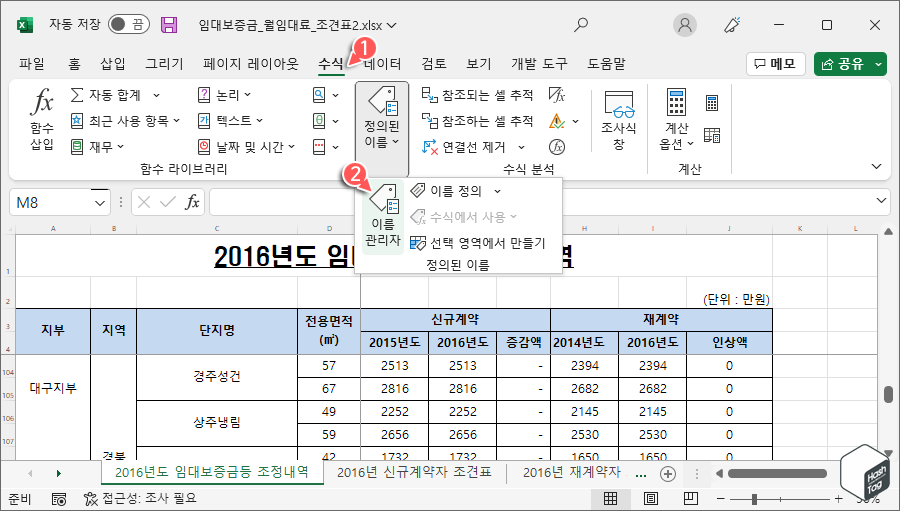
Task: Open the Help (도움말) tab
Action: click(x=606, y=64)
